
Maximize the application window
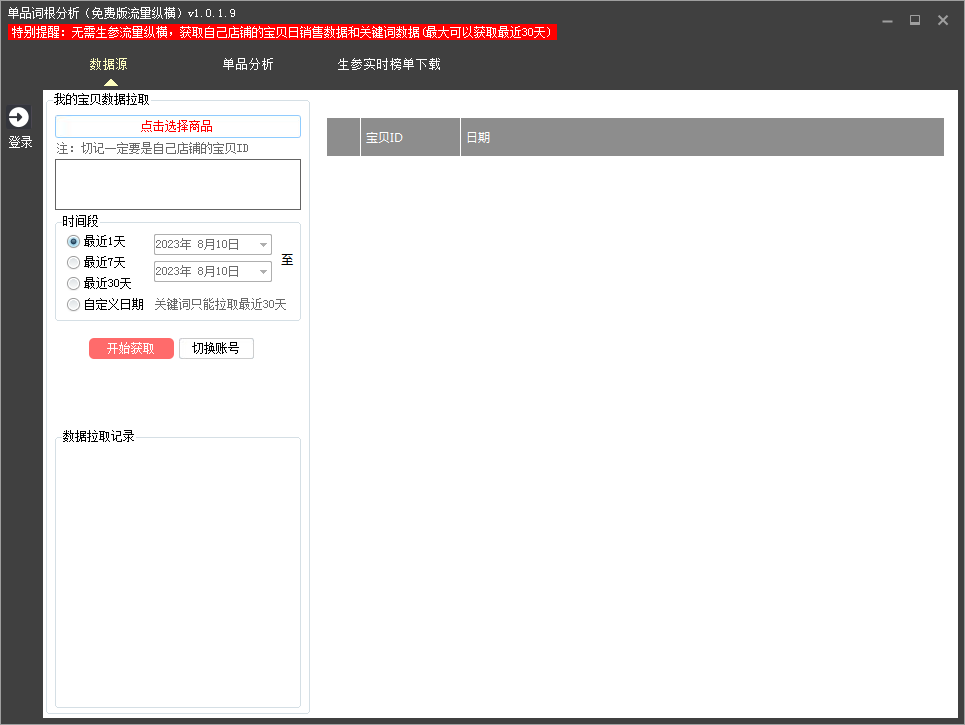coord(914,20)
